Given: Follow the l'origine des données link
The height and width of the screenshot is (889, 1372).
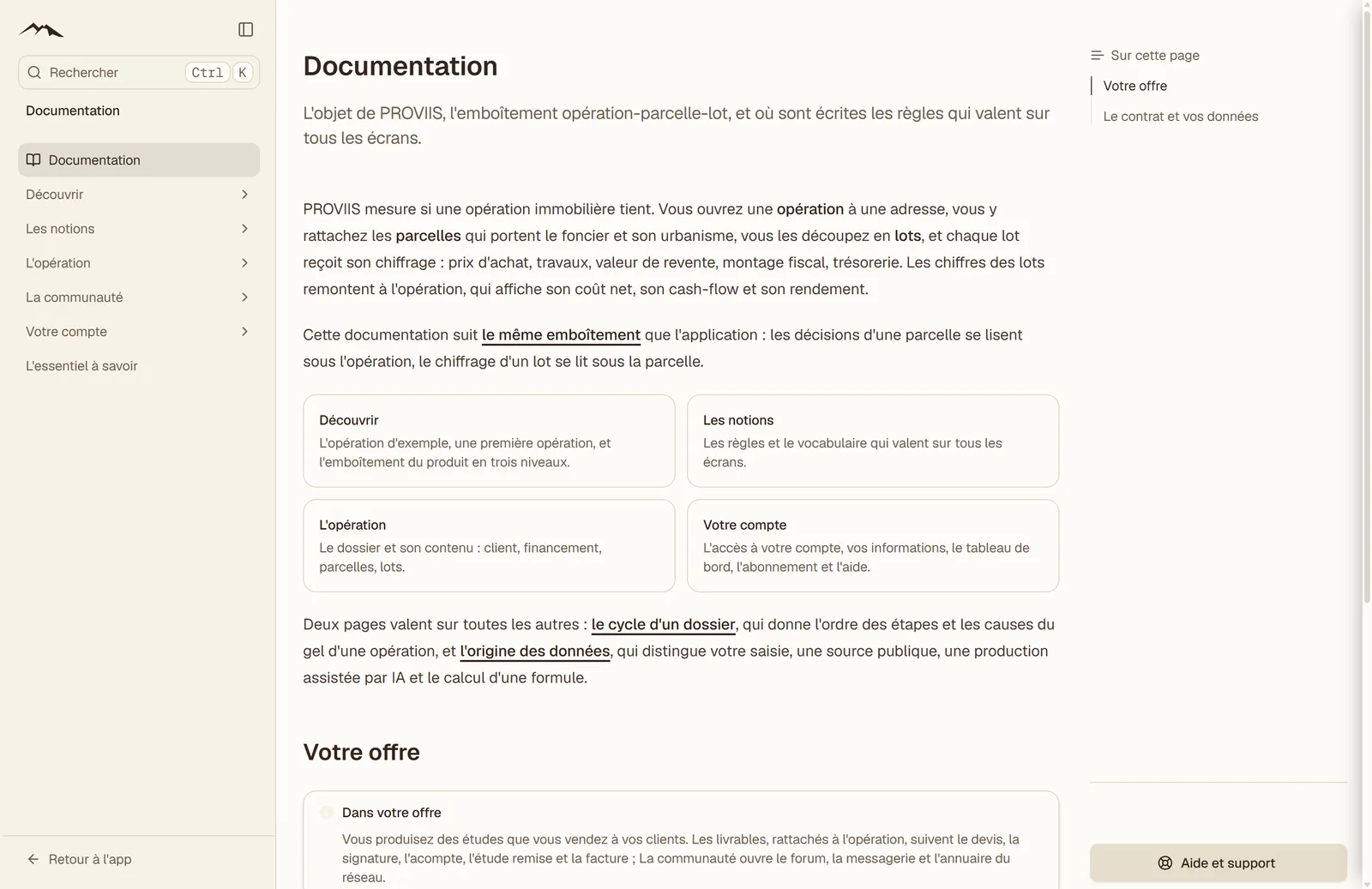Looking at the screenshot, I should (534, 652).
